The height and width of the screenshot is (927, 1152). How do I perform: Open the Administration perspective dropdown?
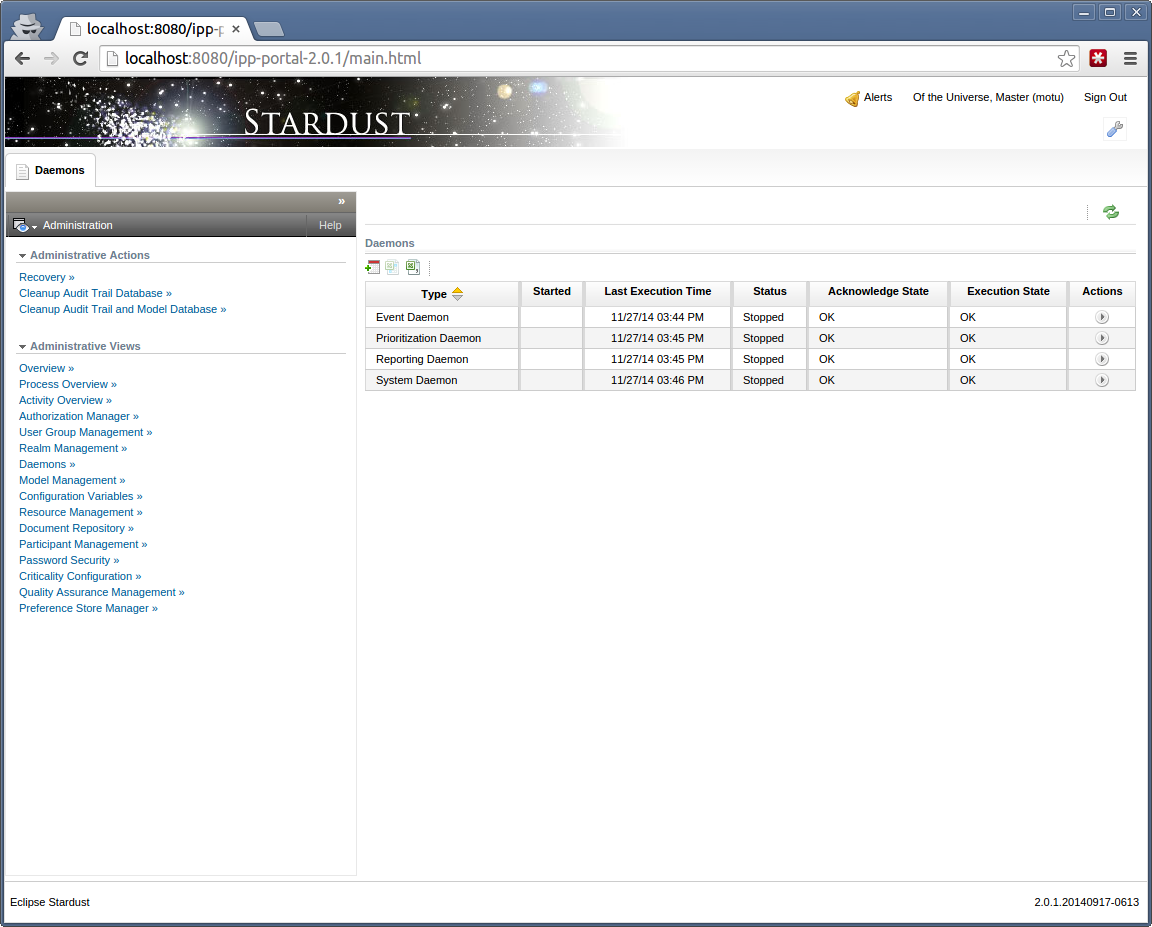click(25, 226)
